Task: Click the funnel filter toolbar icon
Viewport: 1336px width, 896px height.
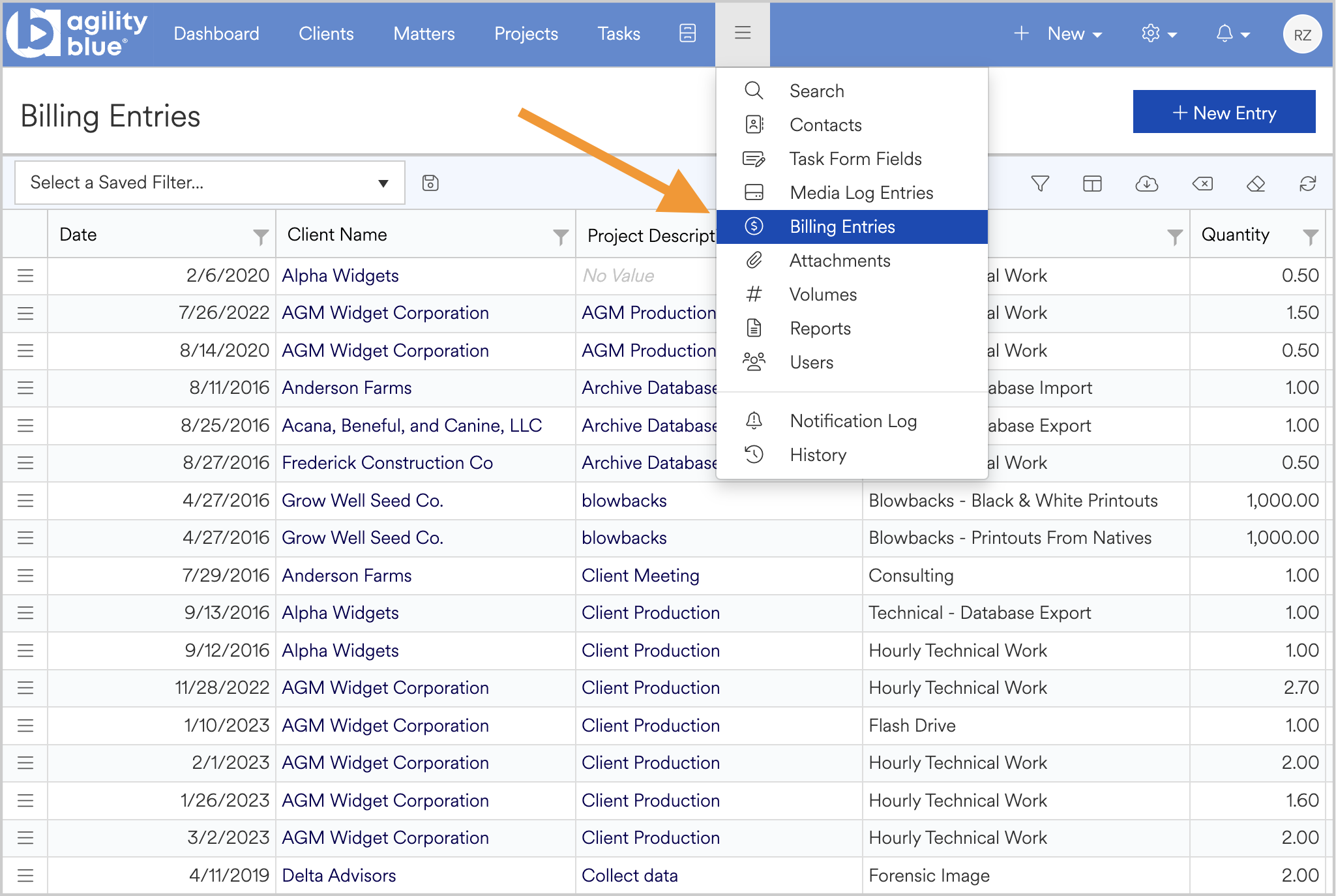Action: [x=1040, y=184]
